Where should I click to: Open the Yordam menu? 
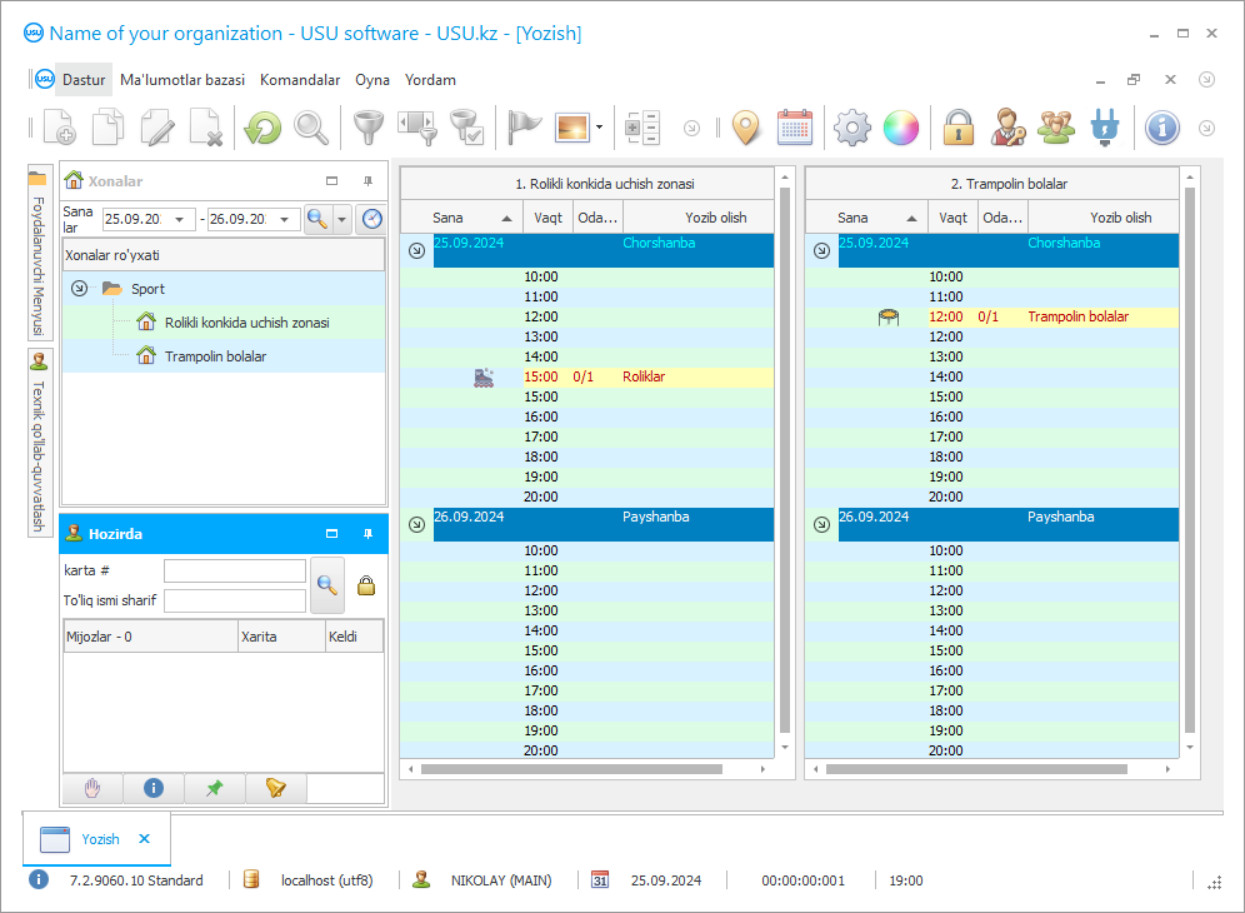pos(430,80)
